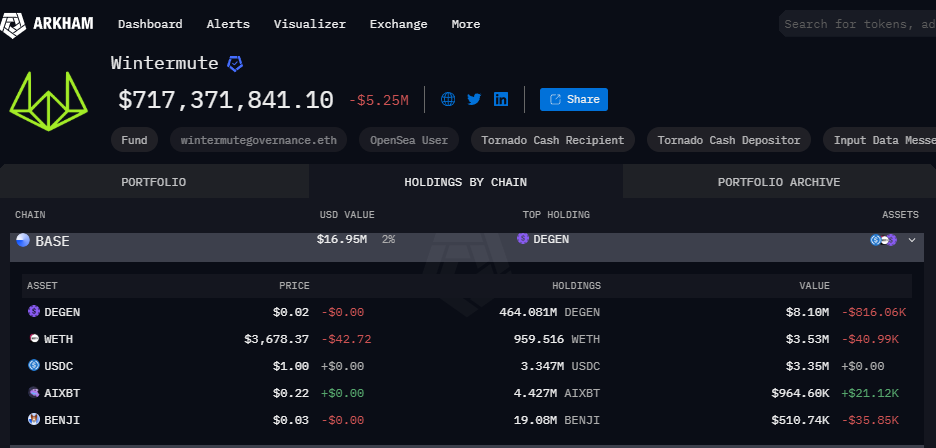Click the total balance $717,371,841.10

pyautogui.click(x=226, y=100)
